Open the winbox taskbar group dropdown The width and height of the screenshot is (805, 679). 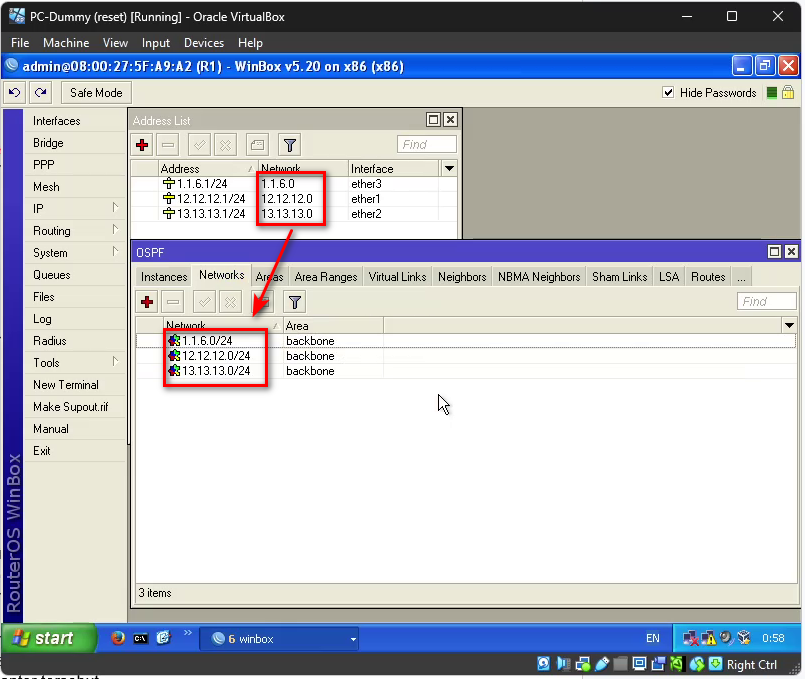(x=353, y=639)
